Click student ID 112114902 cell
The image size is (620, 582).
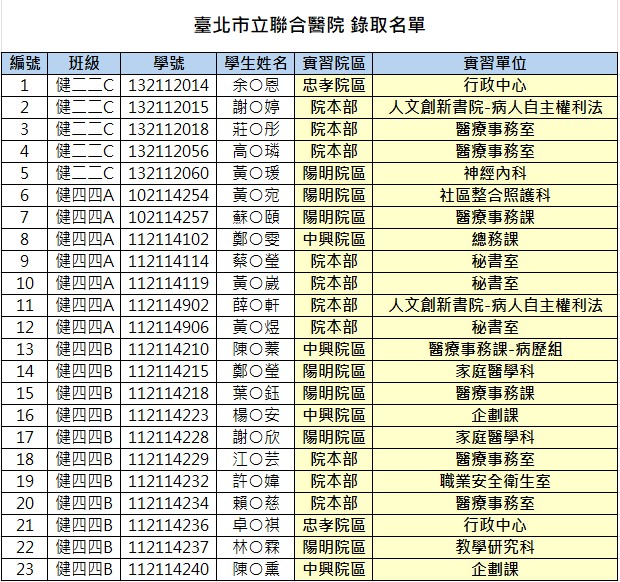[169, 305]
